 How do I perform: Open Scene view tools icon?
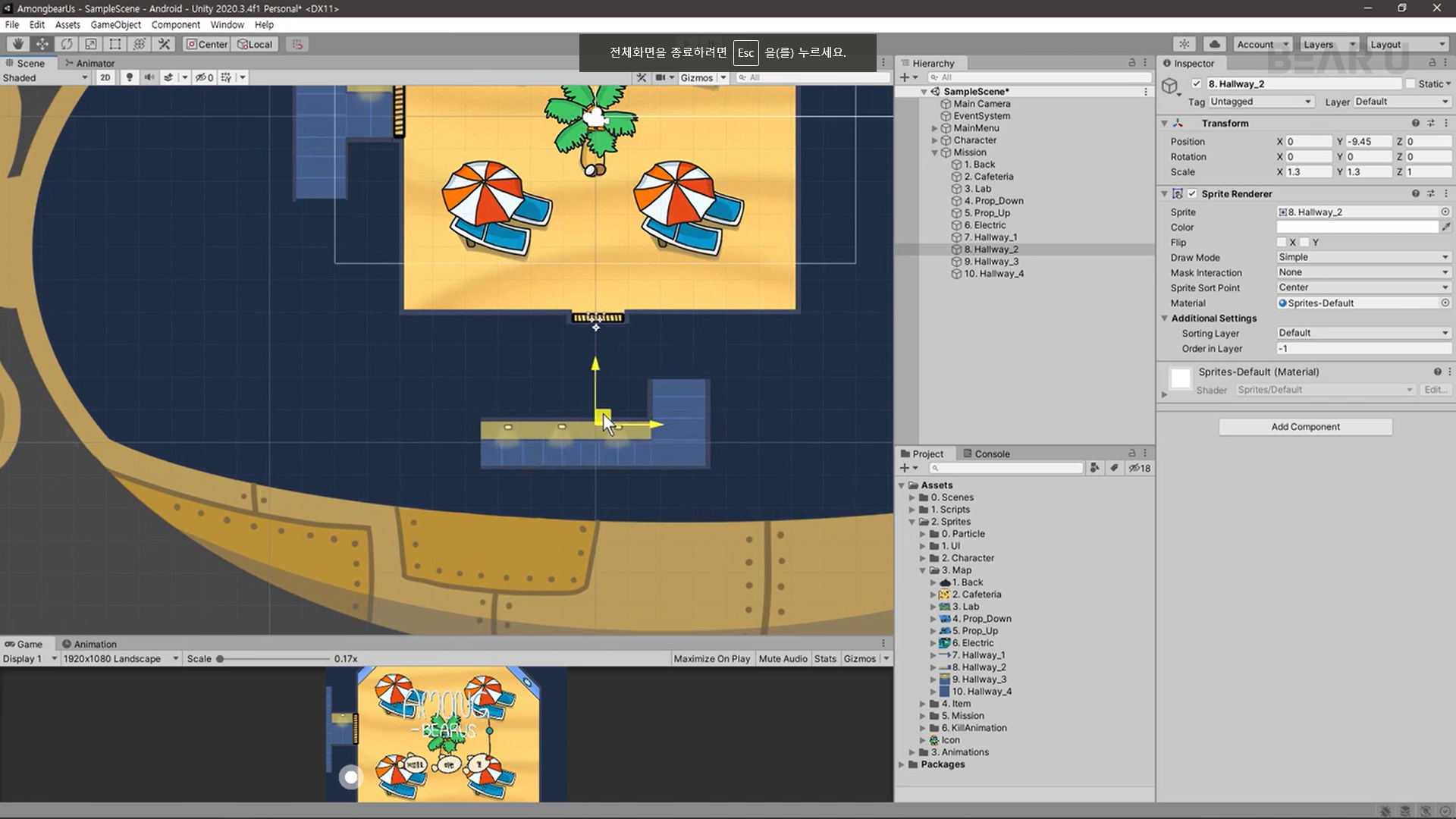point(642,77)
